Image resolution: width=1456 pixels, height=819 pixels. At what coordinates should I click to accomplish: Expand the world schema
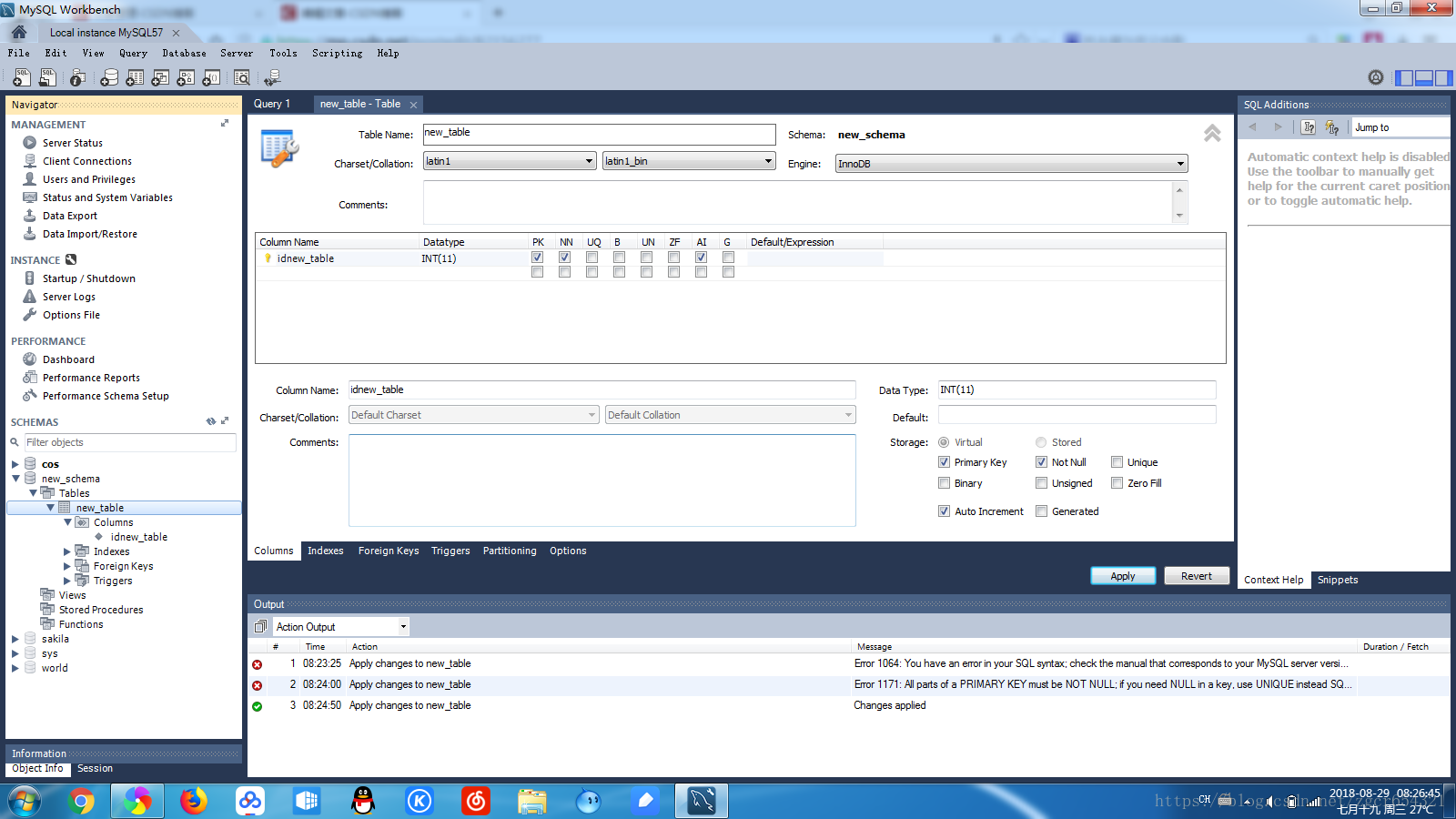point(15,668)
